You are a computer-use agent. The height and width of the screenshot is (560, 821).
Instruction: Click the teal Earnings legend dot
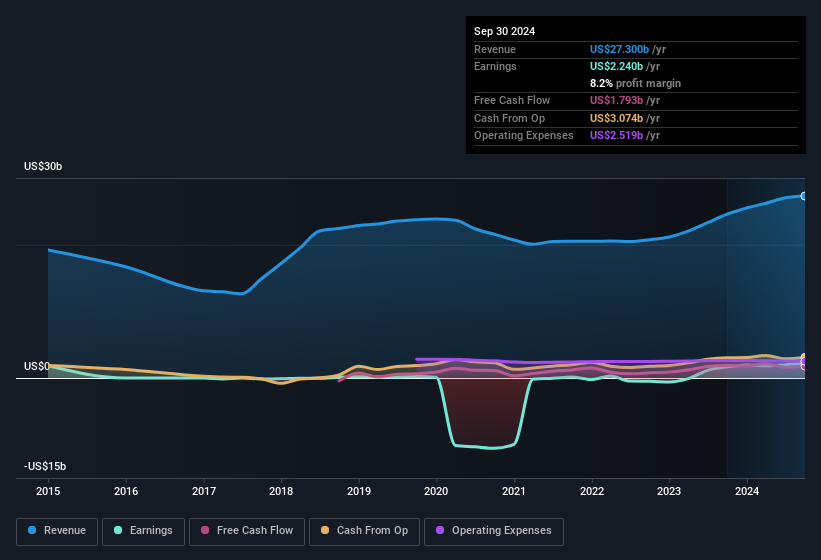point(118,531)
